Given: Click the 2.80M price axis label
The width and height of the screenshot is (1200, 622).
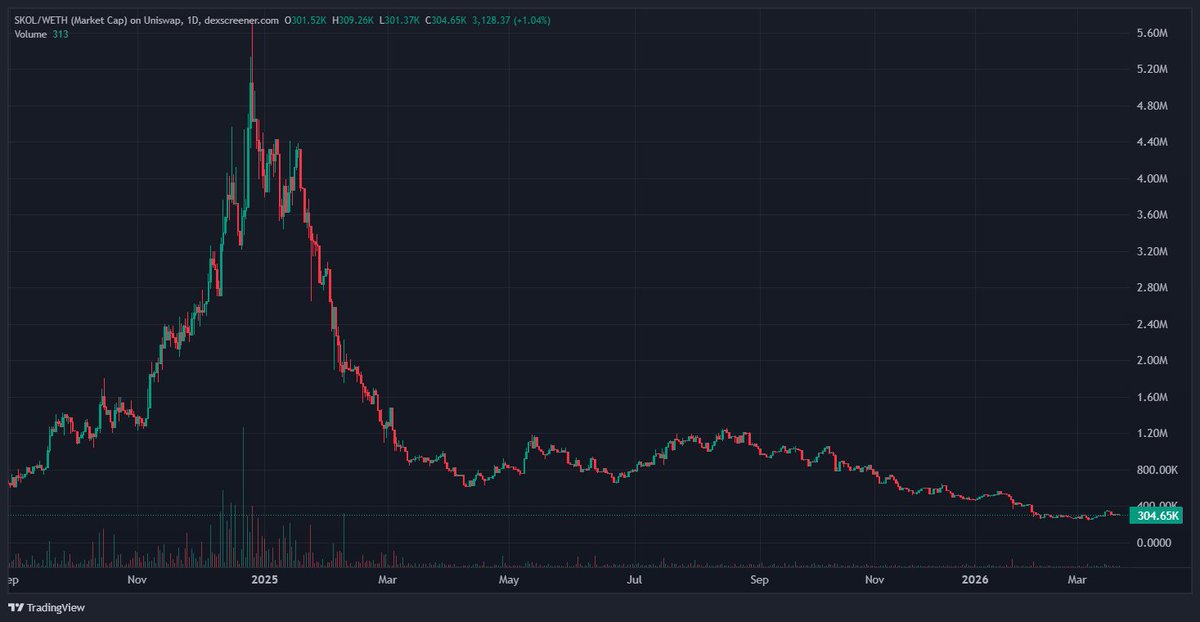Looking at the screenshot, I should tap(1154, 288).
